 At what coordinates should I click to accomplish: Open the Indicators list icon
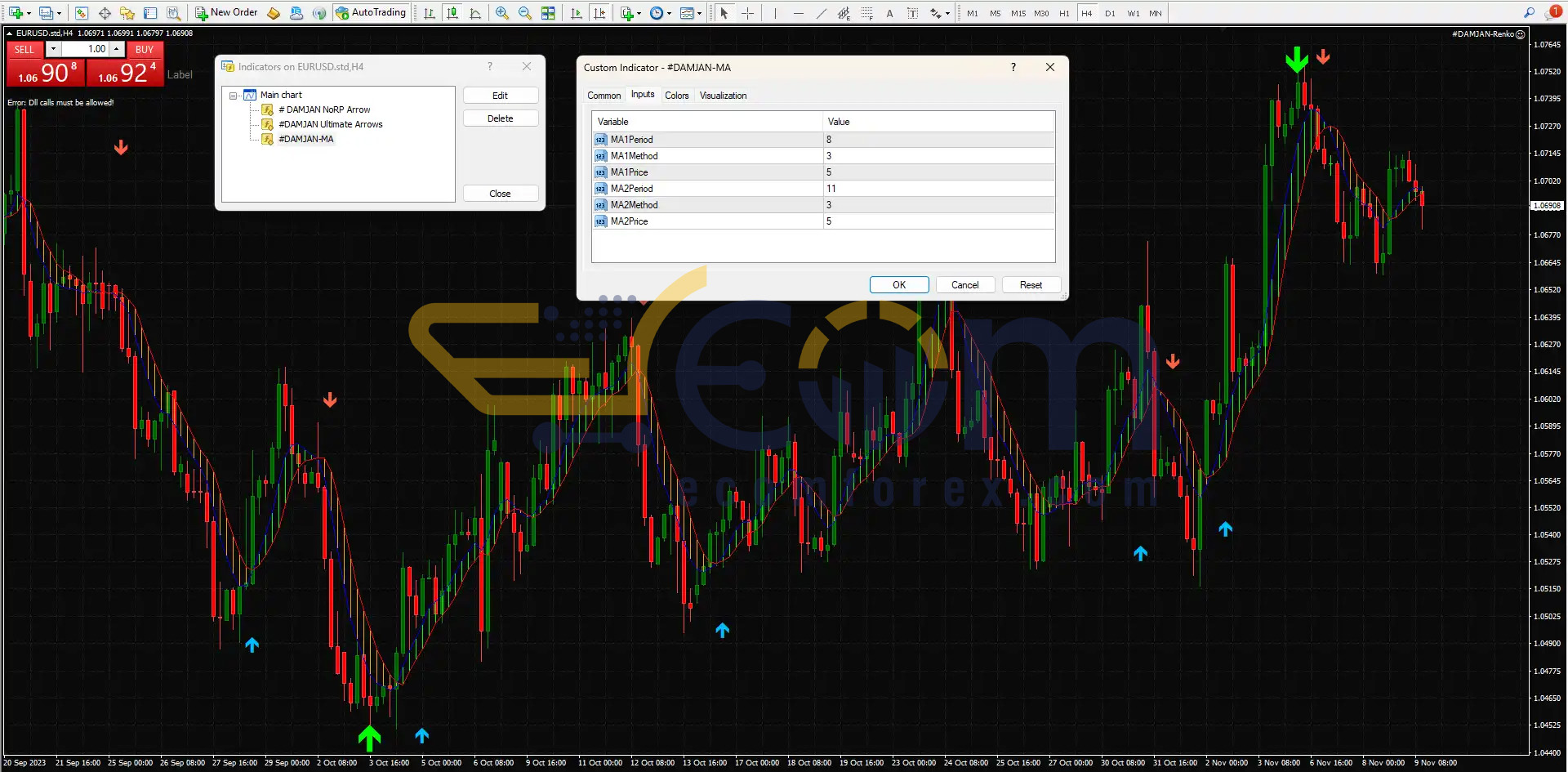point(626,13)
